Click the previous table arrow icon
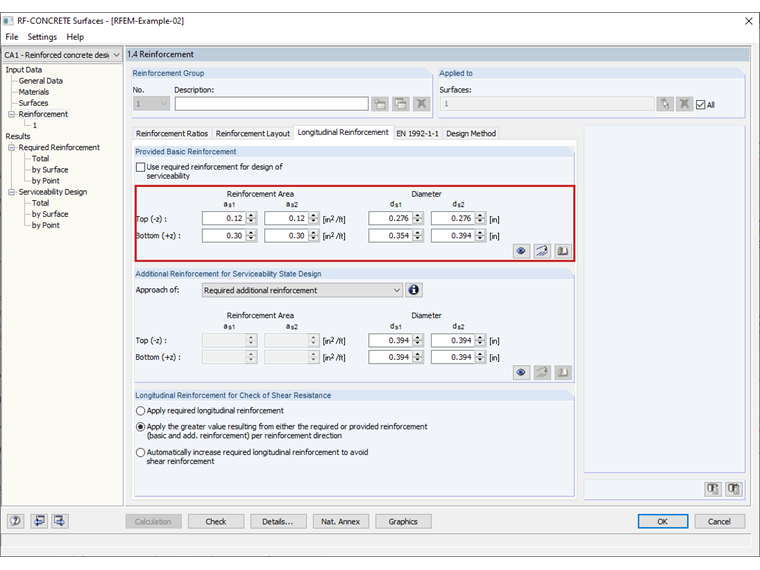This screenshot has height=570, width=760. pos(39,521)
